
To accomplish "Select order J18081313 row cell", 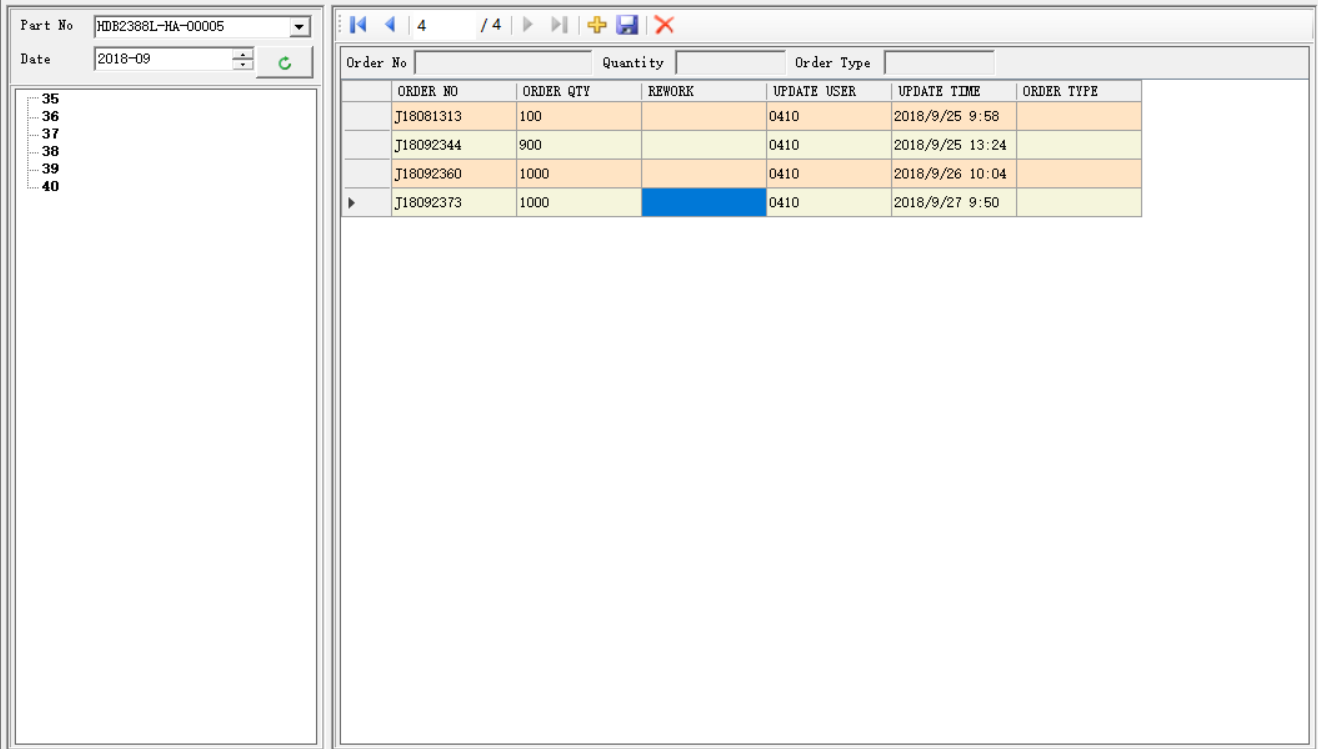I will (x=453, y=116).
